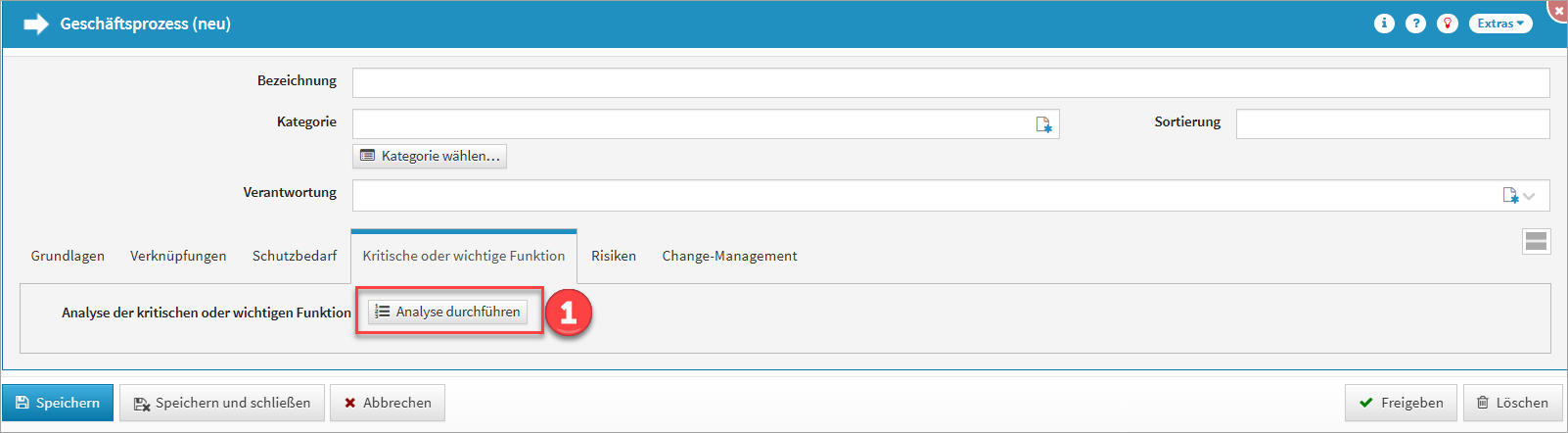Open the Kategorie wählen picker
Viewport: 1568px width, 433px height.
click(430, 156)
